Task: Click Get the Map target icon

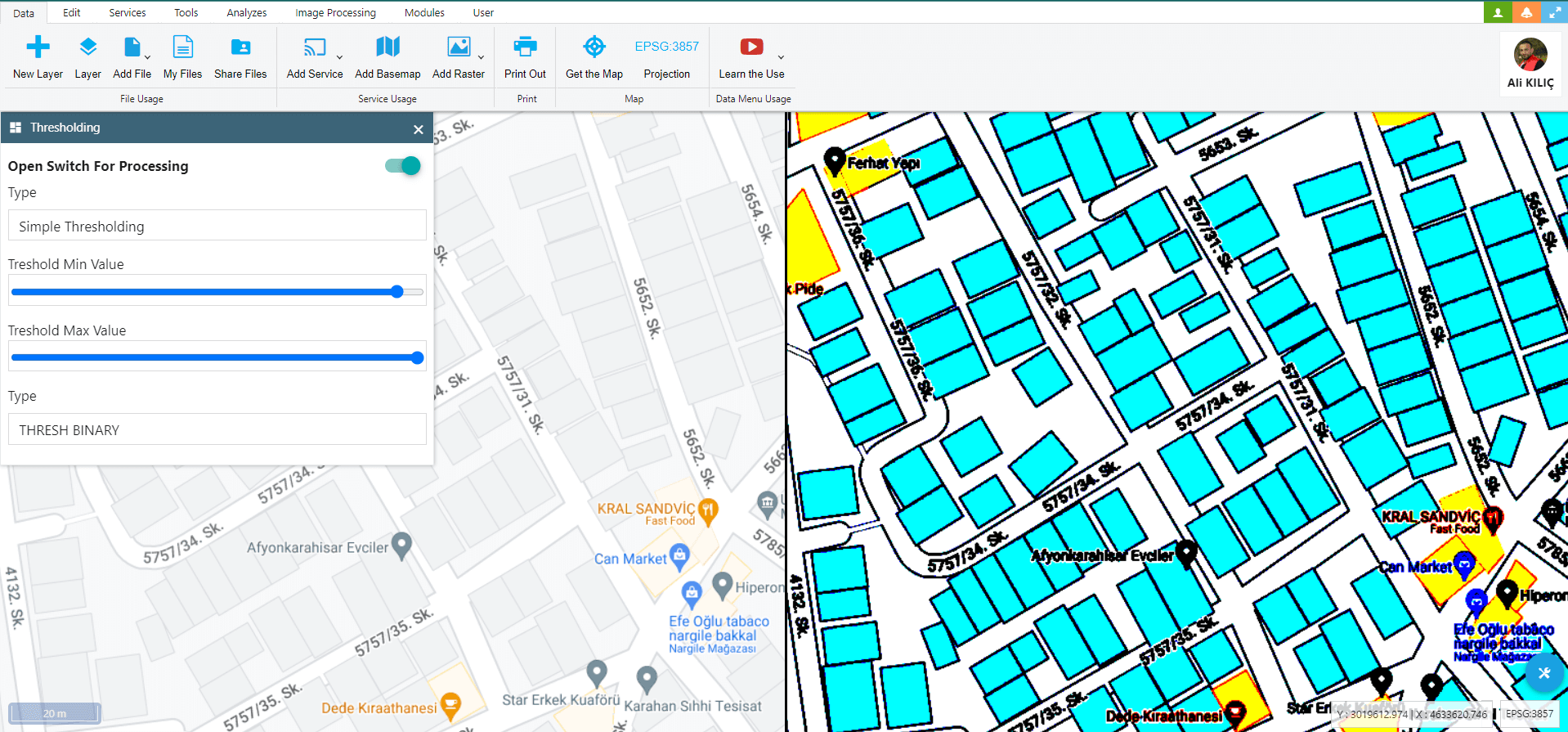Action: pyautogui.click(x=594, y=47)
